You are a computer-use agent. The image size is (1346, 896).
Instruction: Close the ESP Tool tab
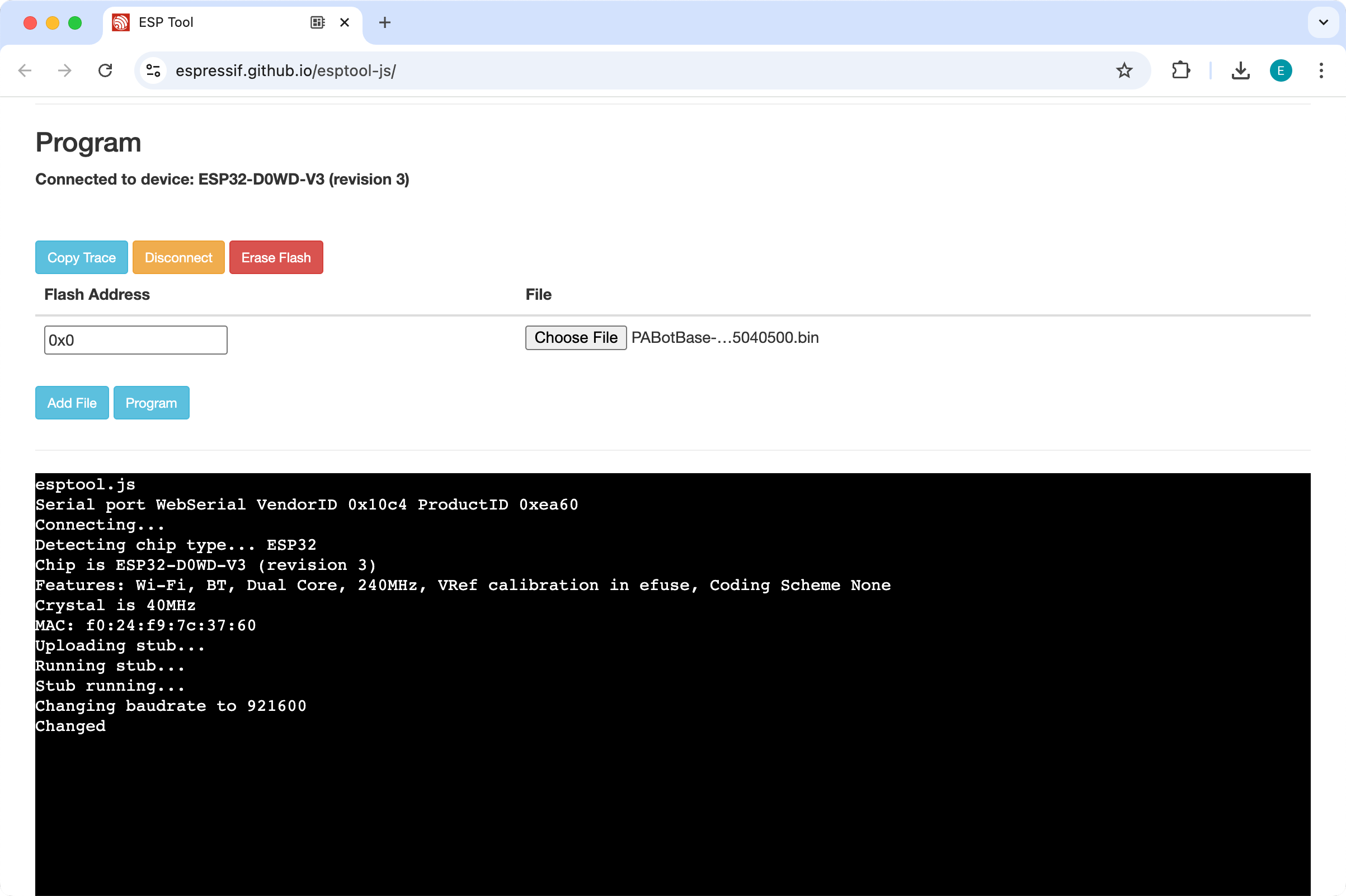[x=345, y=23]
